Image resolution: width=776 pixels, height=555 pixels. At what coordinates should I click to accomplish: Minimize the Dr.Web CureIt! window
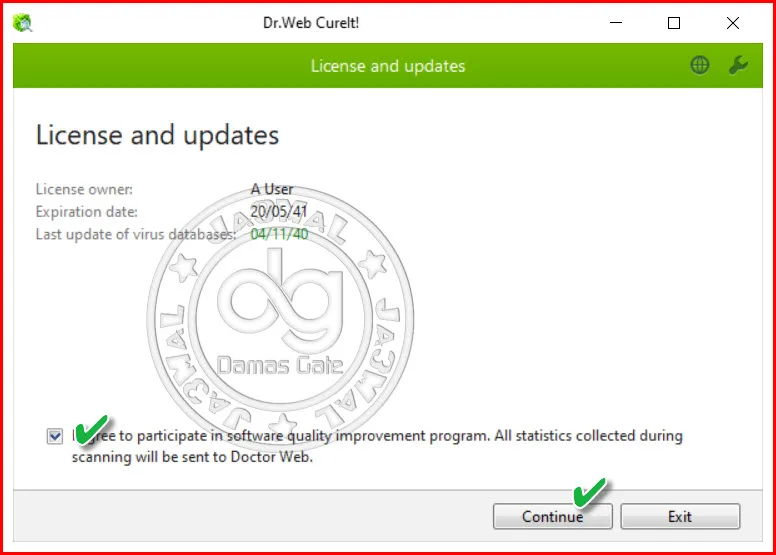(616, 23)
